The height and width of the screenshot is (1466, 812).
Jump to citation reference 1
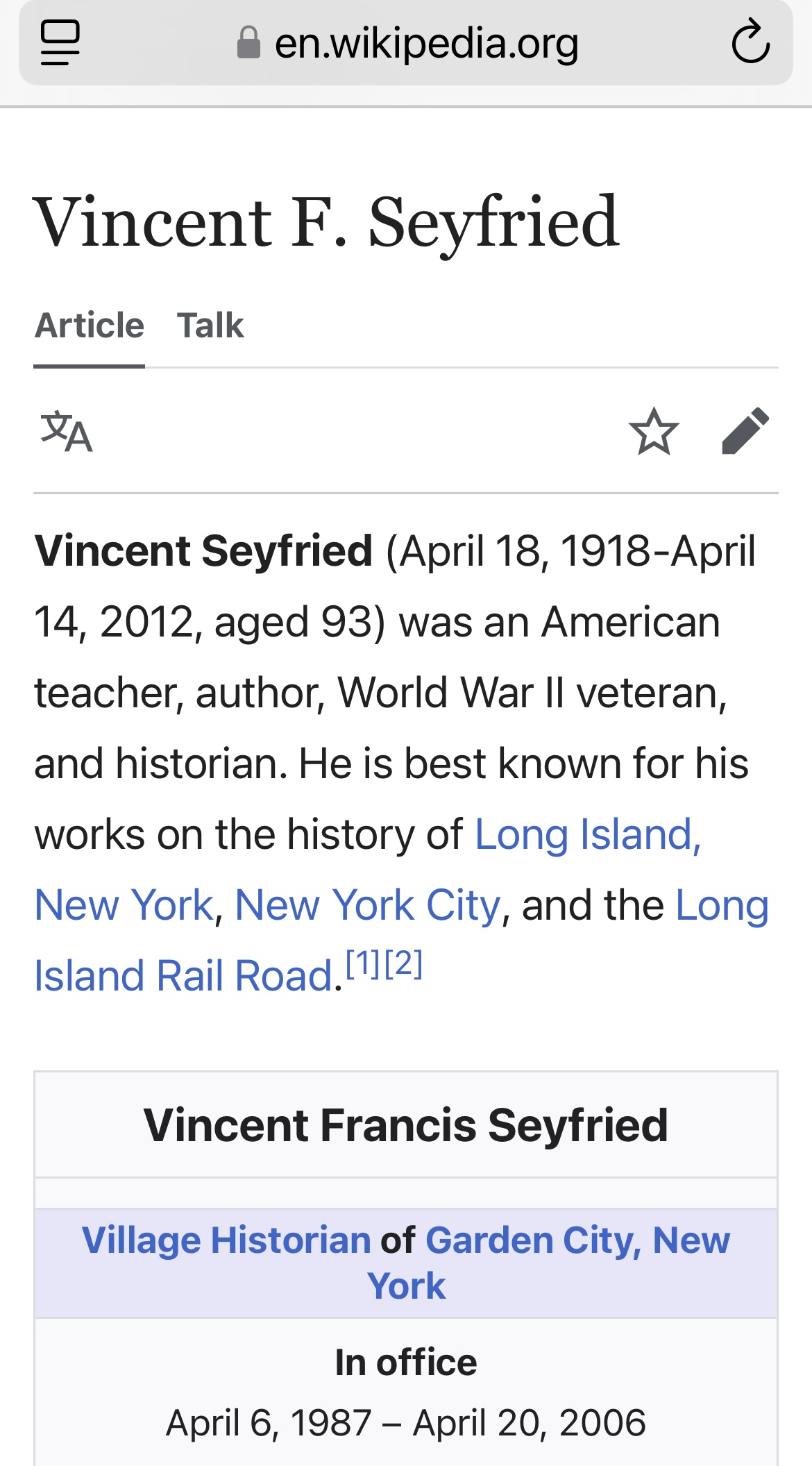click(363, 963)
